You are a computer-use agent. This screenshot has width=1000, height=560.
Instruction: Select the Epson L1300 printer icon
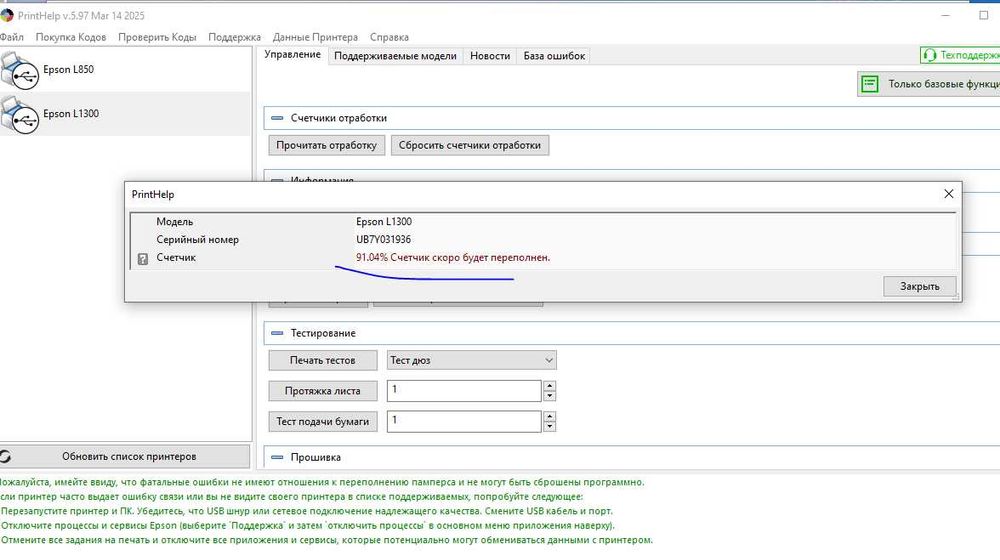(x=20, y=115)
